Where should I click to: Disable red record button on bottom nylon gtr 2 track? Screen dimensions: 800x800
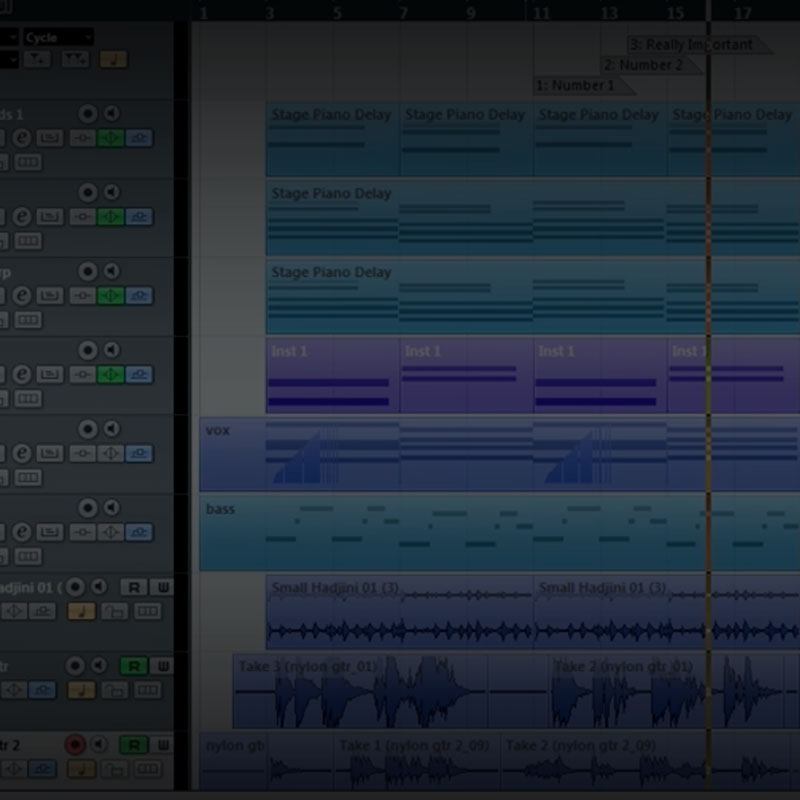[75, 745]
